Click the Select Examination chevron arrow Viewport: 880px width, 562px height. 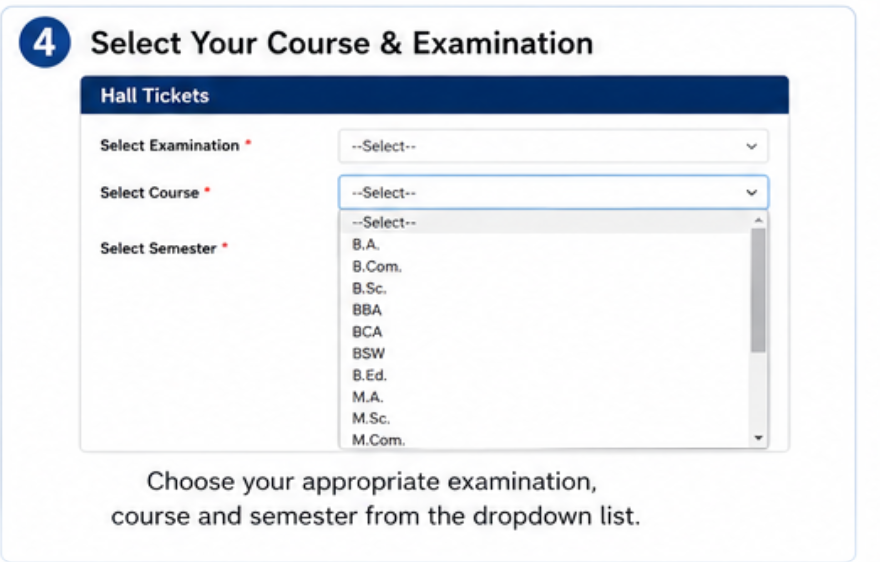pyautogui.click(x=751, y=147)
